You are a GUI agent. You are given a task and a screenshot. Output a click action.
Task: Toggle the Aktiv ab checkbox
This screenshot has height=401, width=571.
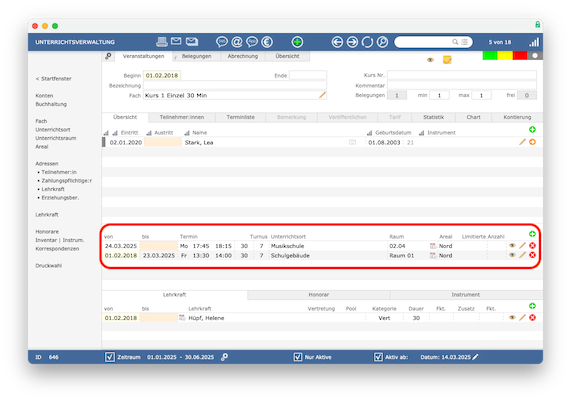click(378, 357)
